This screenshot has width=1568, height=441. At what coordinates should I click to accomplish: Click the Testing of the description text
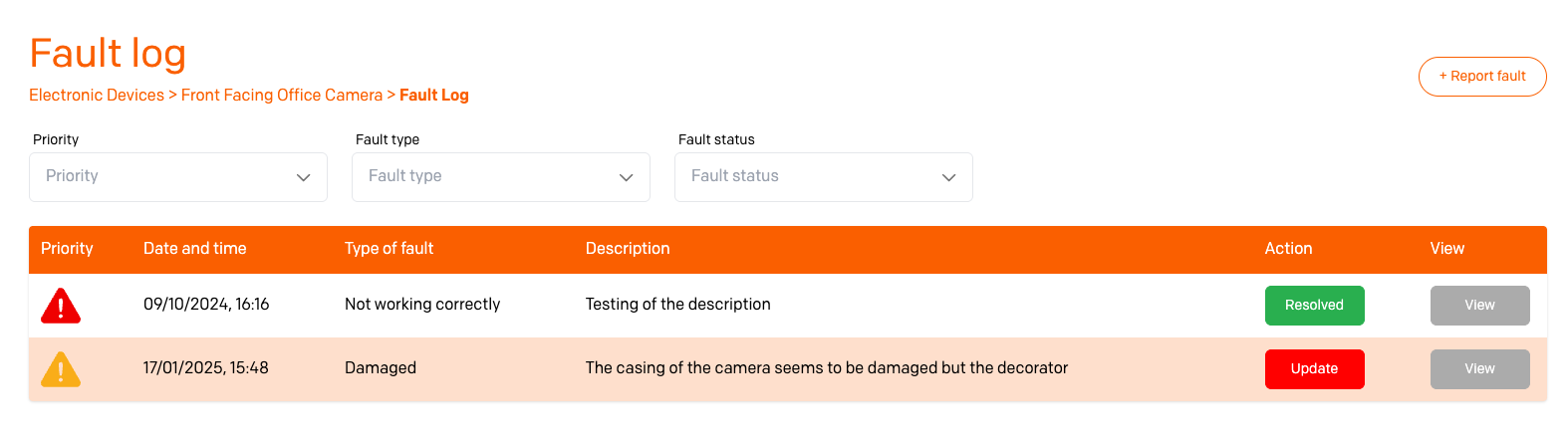[x=678, y=305]
